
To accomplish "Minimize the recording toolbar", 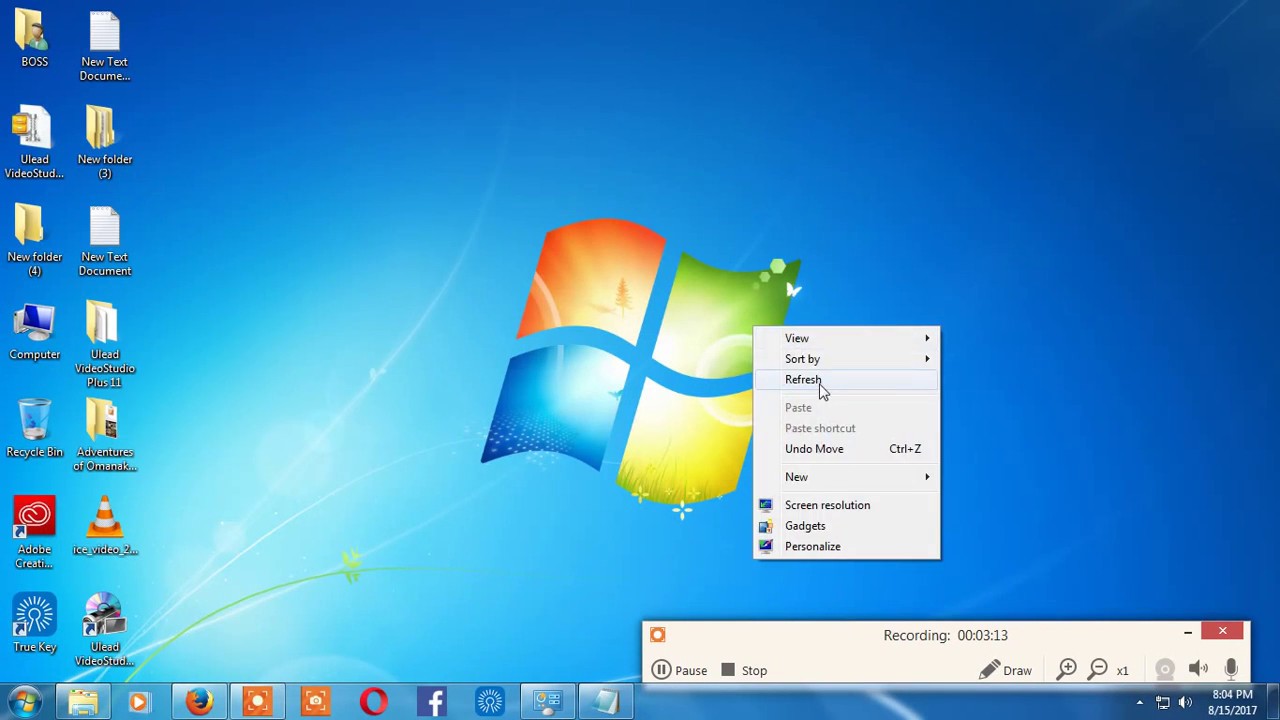I will coord(1188,632).
